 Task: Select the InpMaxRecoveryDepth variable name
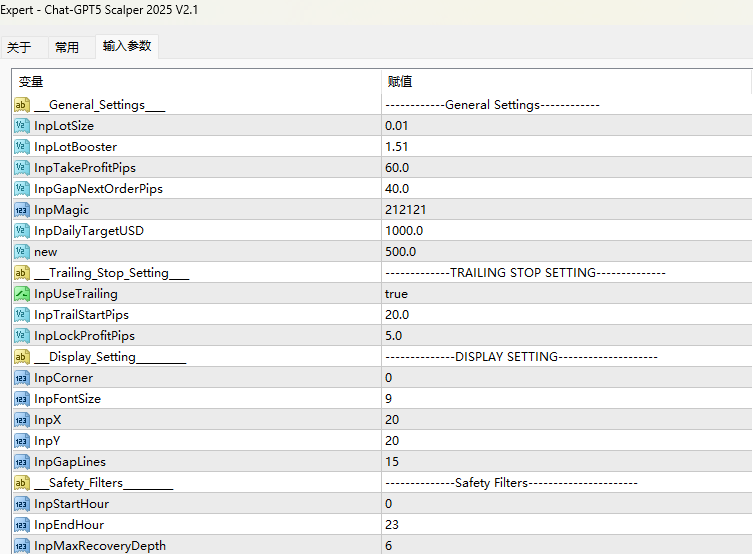click(x=100, y=546)
